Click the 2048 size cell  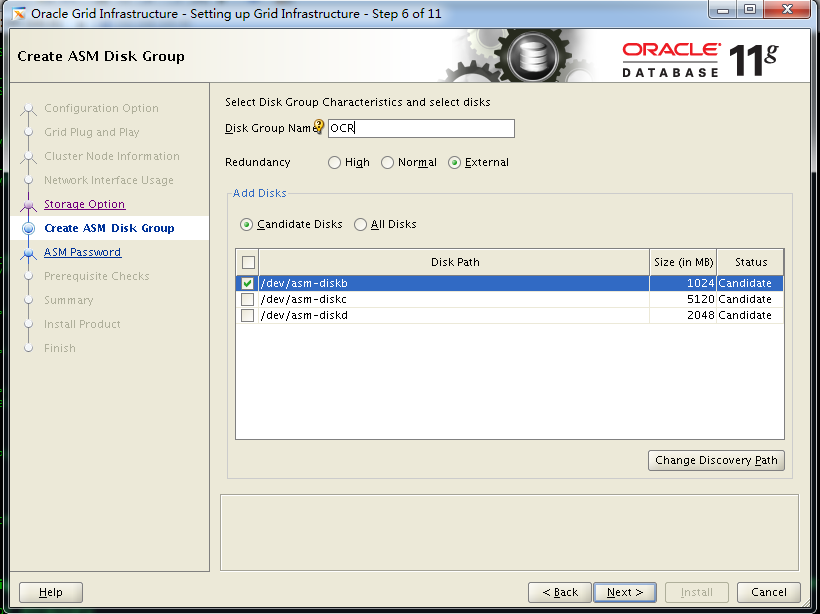tap(683, 315)
